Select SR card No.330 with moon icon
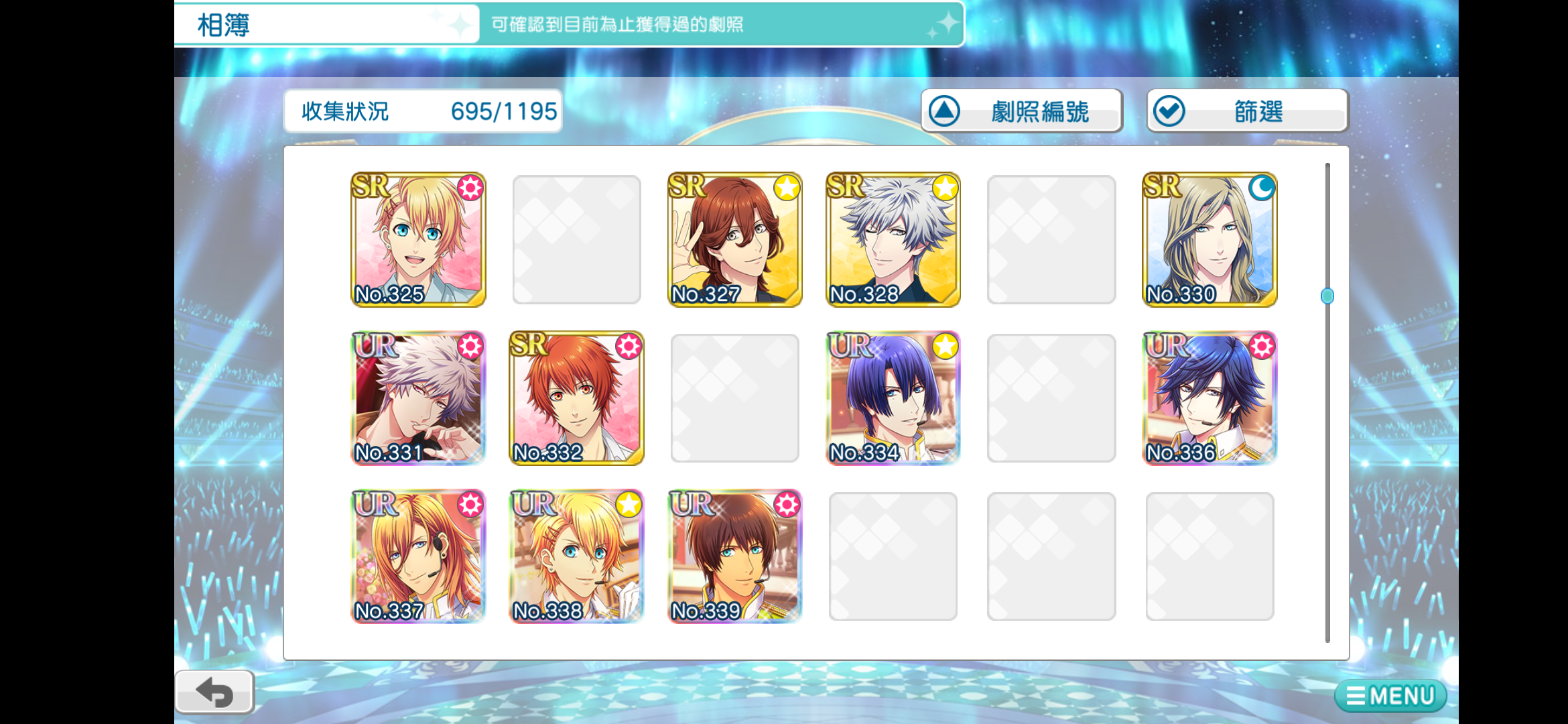The width and height of the screenshot is (1568, 724). [x=1210, y=240]
